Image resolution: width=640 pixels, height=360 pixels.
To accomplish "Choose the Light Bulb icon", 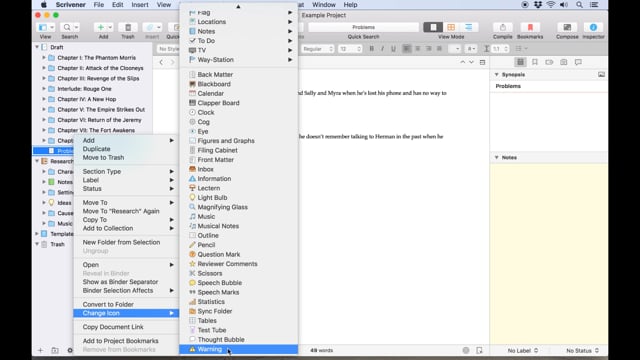I will point(238,198).
